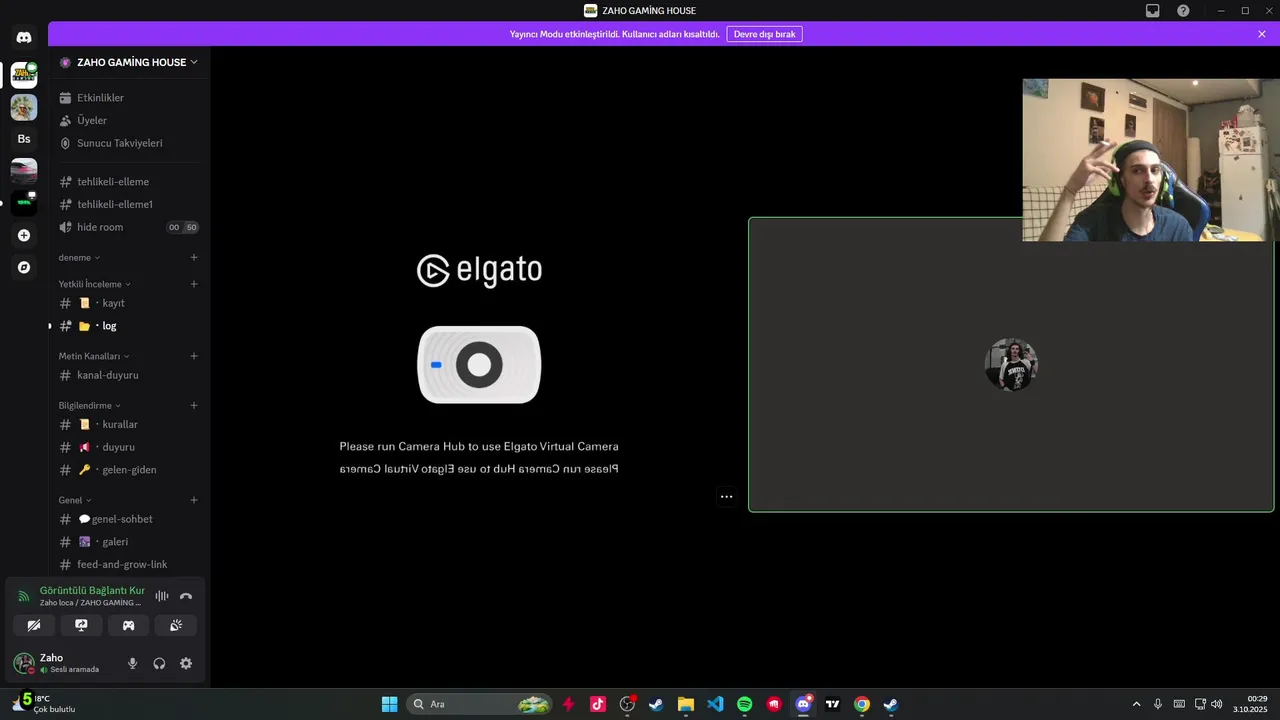Open the feed-and-grow-link channel
The width and height of the screenshot is (1280, 720).
point(128,565)
